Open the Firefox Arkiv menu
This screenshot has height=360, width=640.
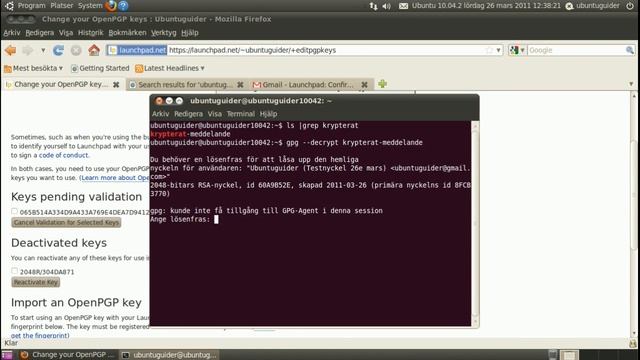11,33
